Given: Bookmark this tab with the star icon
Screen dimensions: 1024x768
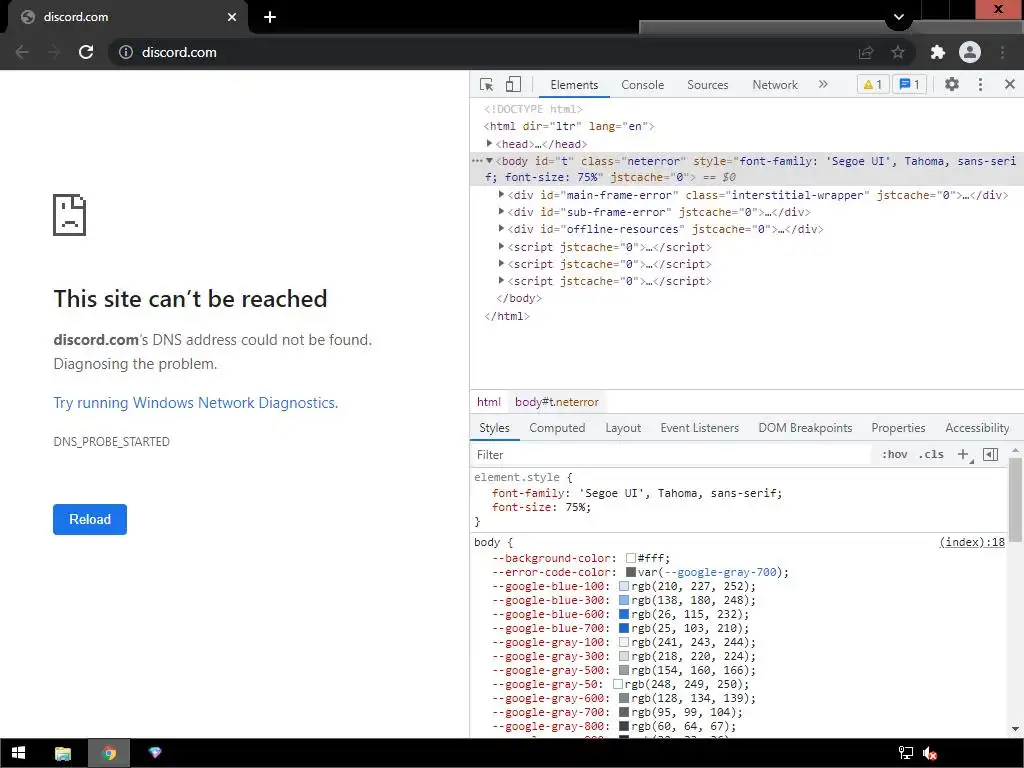Looking at the screenshot, I should tap(898, 52).
